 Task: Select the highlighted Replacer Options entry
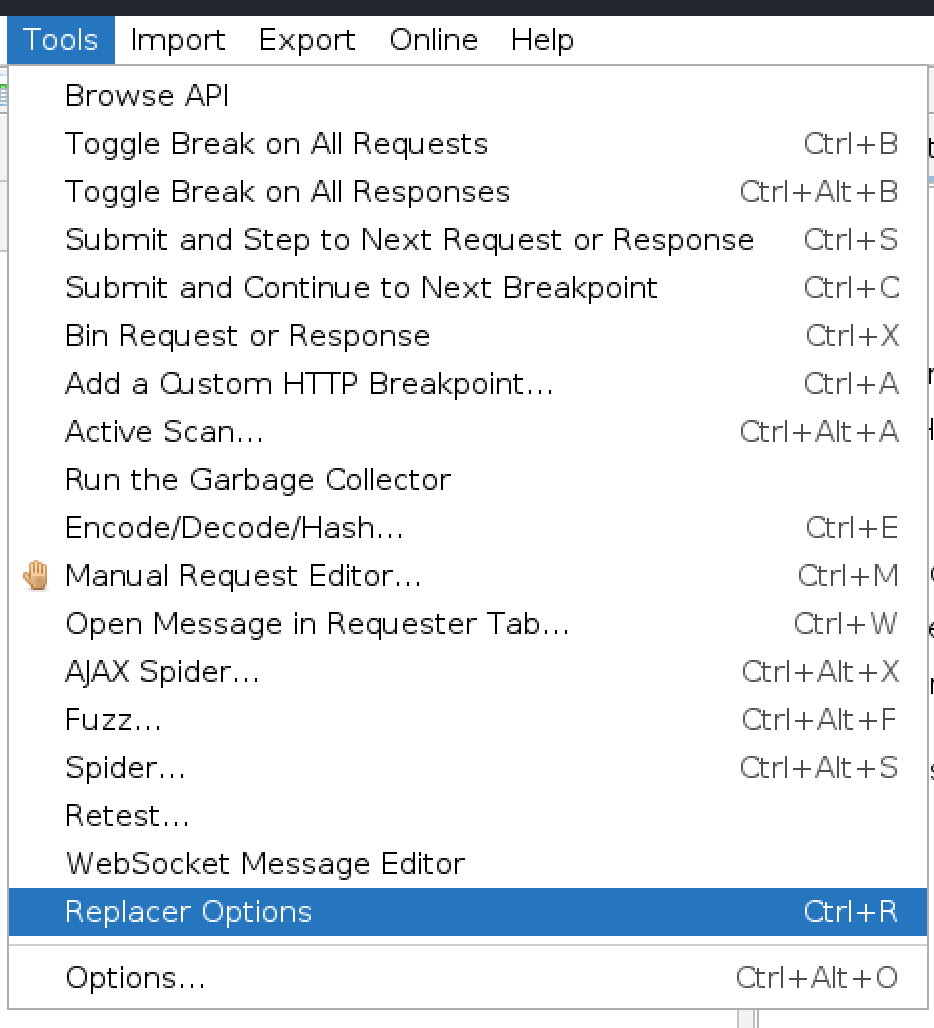tap(188, 912)
